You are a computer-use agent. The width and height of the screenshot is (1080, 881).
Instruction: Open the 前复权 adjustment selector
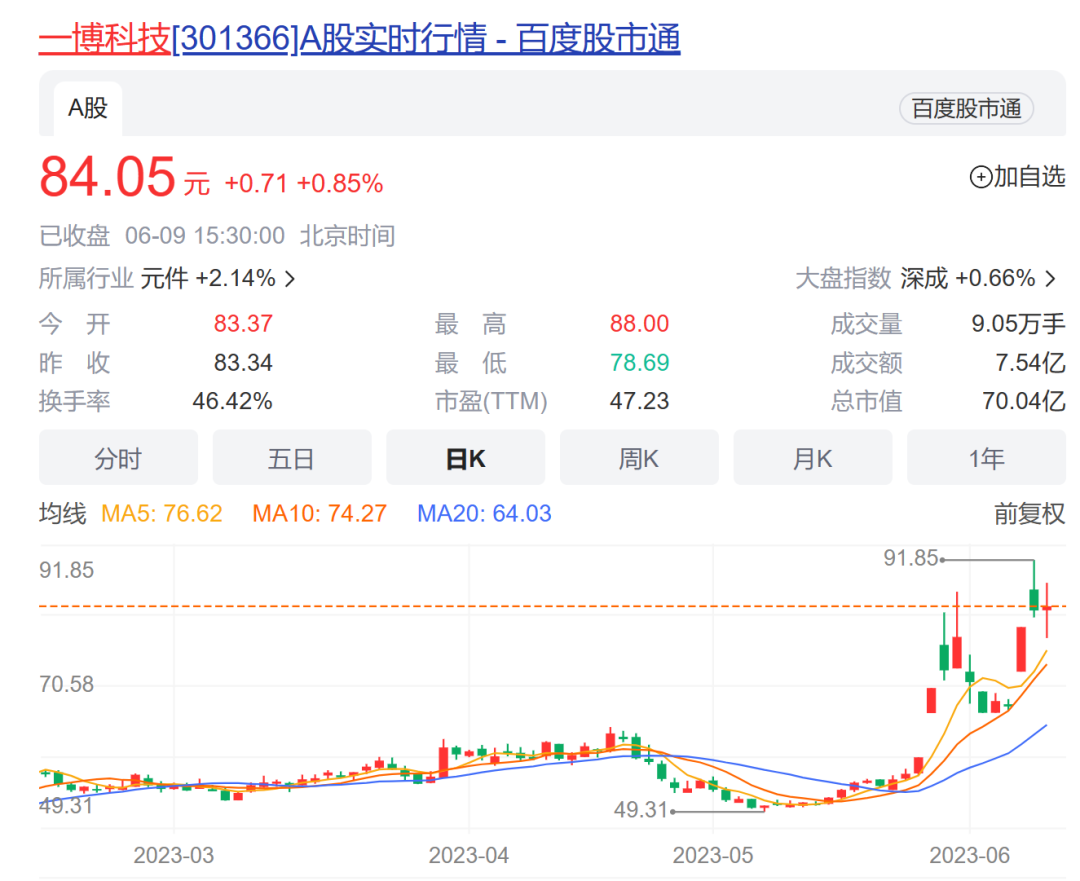[x=1029, y=514]
